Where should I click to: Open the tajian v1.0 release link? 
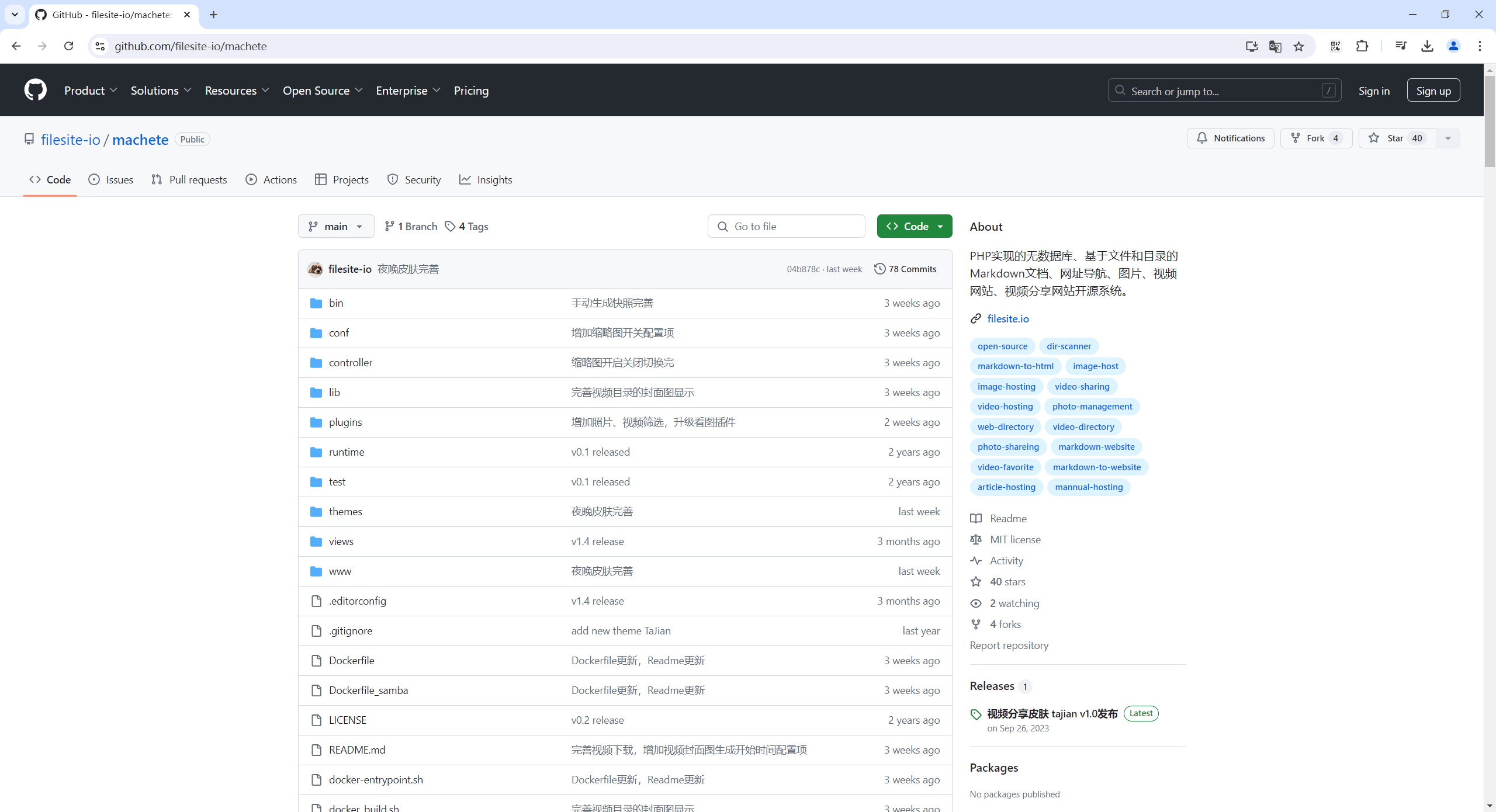click(x=1052, y=714)
